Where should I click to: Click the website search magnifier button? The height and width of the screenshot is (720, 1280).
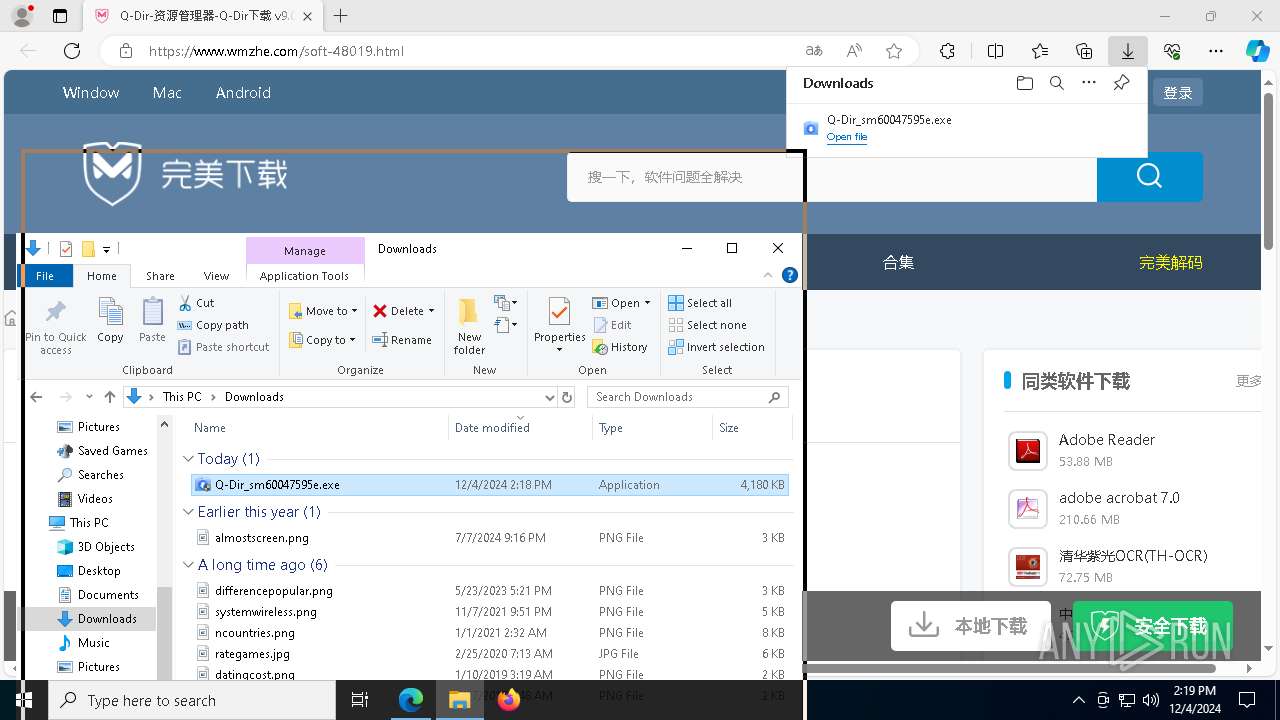[x=1149, y=177]
